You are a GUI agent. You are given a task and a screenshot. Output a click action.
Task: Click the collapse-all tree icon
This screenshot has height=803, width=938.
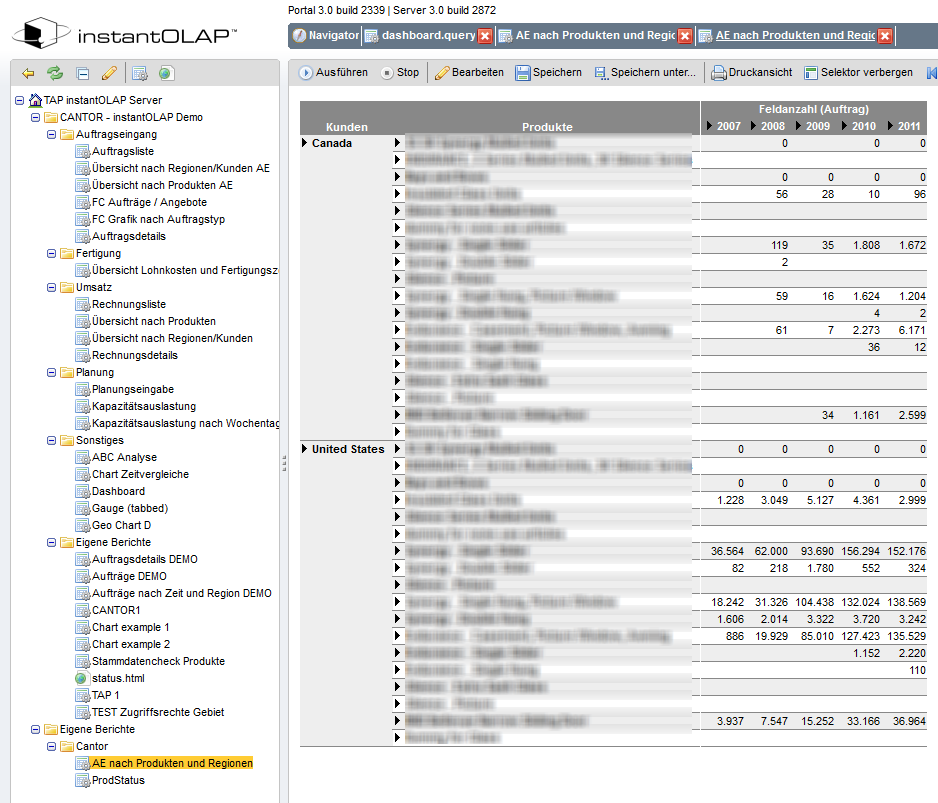coord(83,74)
